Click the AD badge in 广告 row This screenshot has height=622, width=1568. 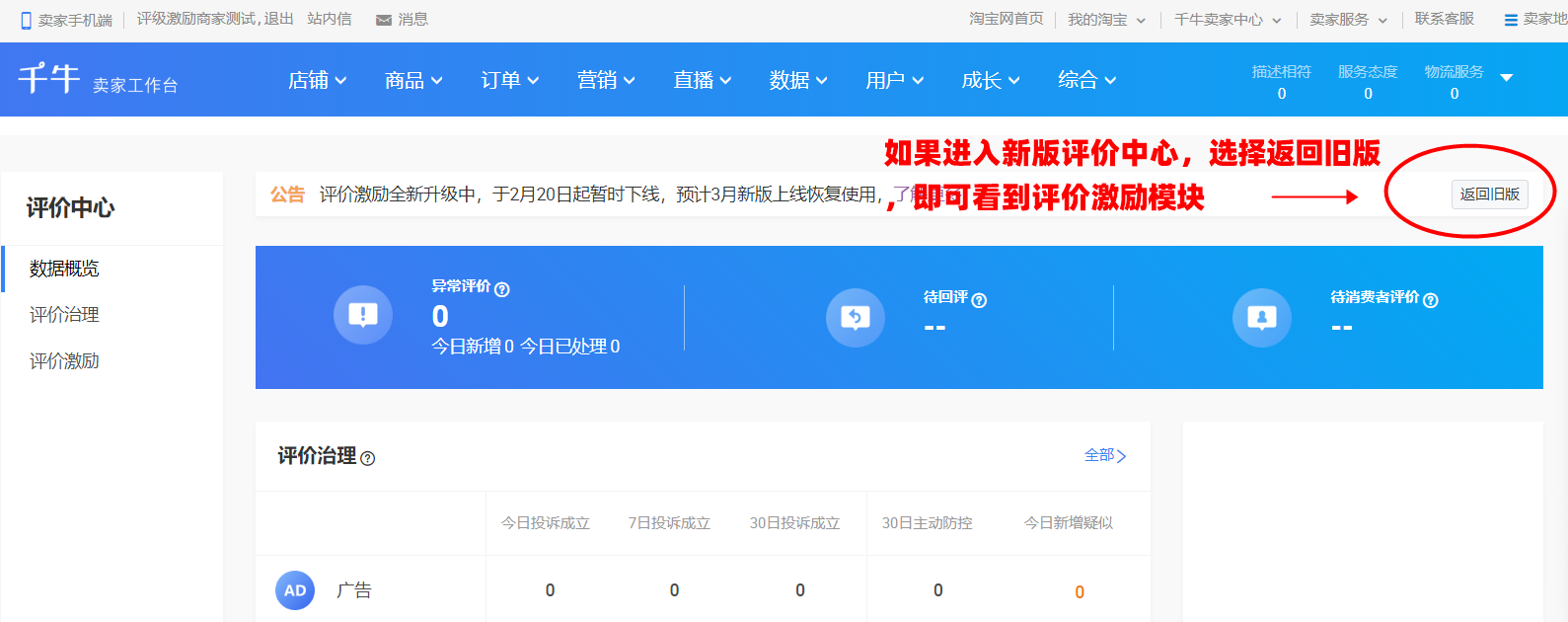tap(295, 590)
